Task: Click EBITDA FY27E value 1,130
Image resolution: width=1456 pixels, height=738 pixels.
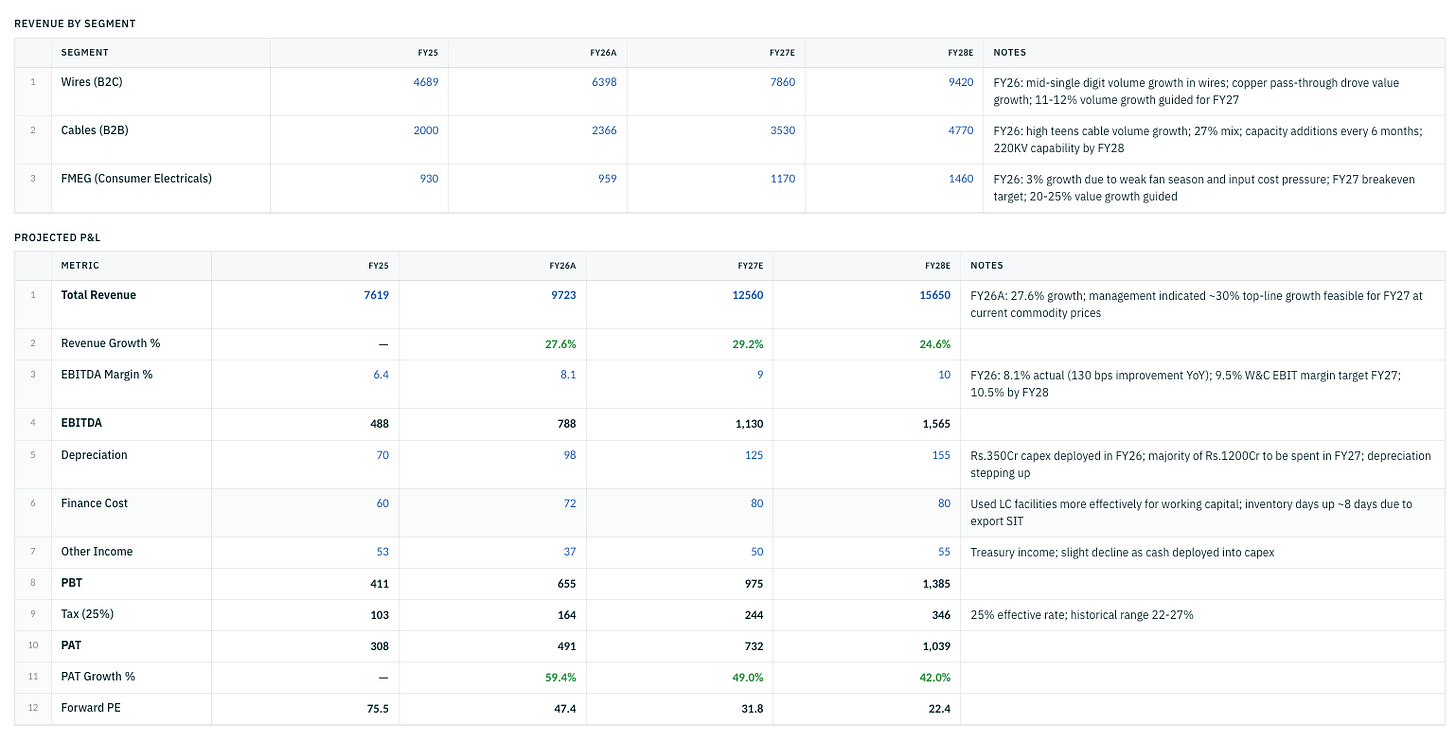Action: pos(749,423)
